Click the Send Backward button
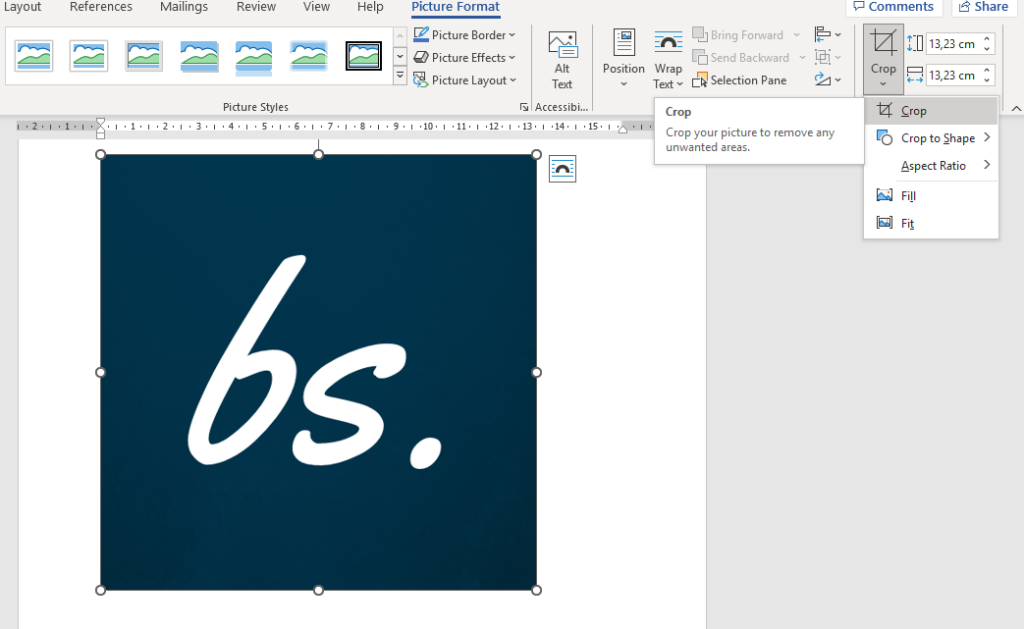The image size is (1024, 629). click(741, 57)
